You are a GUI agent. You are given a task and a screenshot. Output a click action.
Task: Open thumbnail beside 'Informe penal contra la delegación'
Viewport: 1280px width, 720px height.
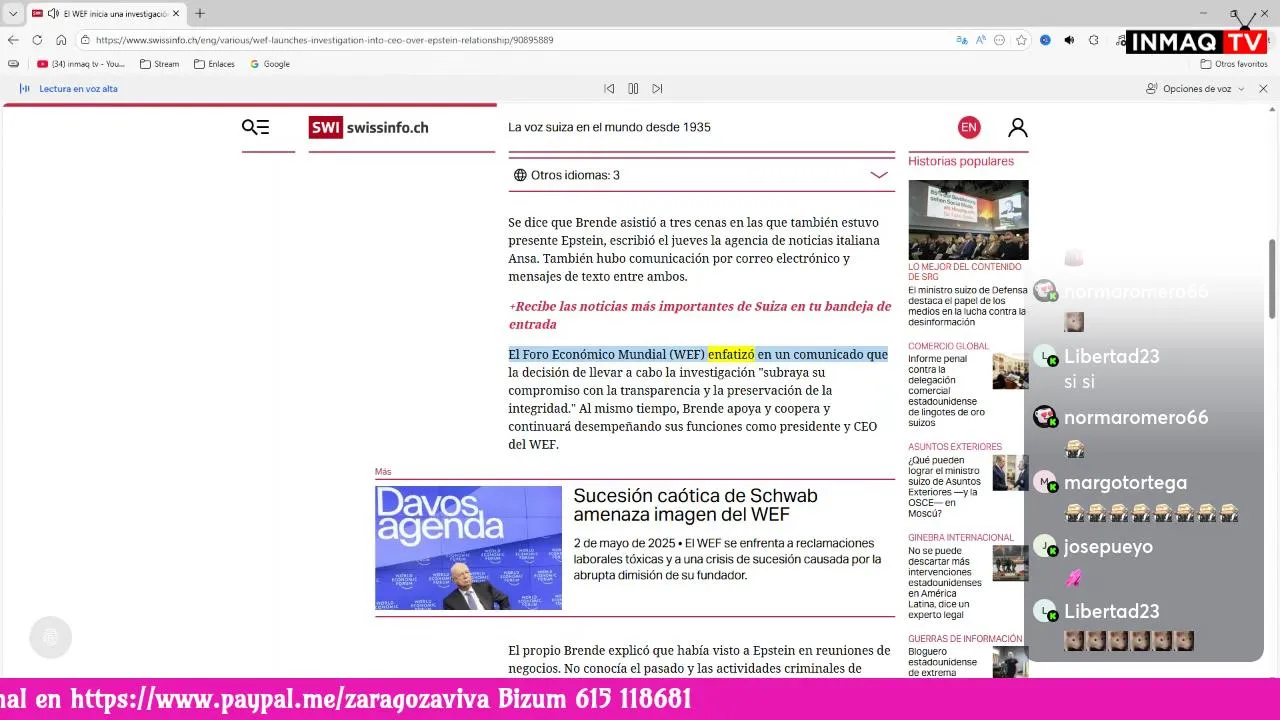tap(1010, 371)
